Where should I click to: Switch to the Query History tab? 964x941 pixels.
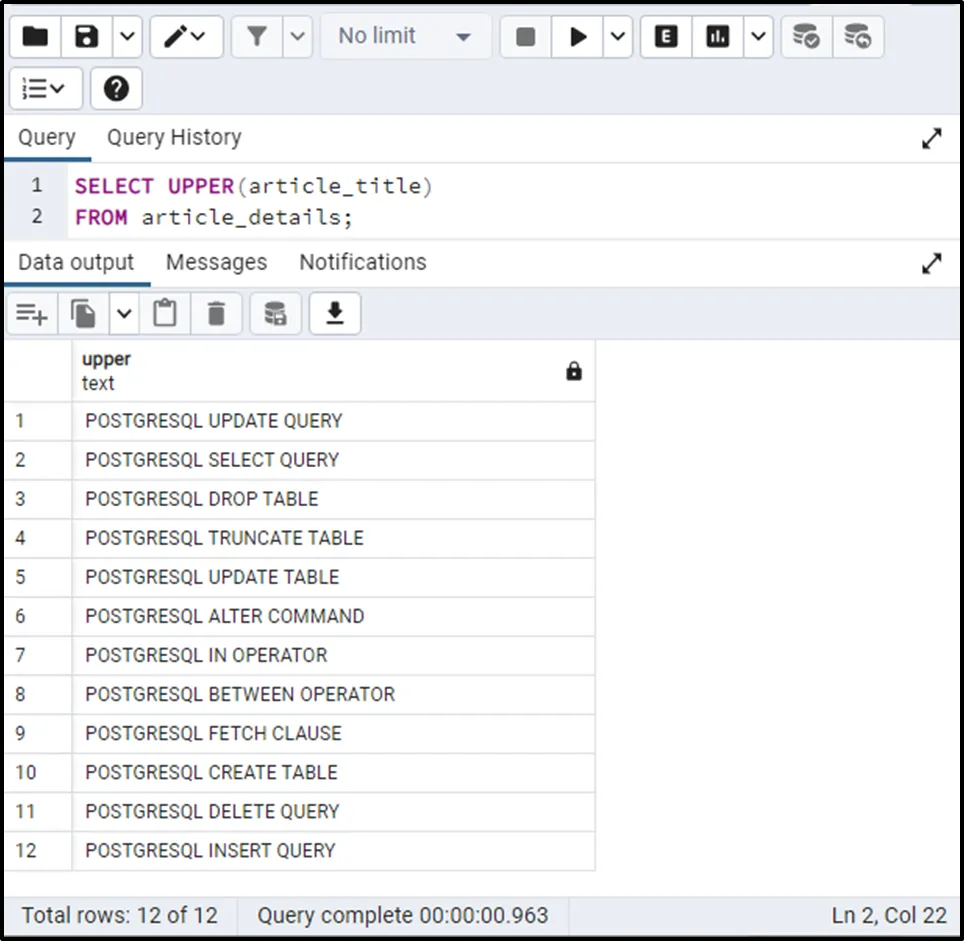(174, 138)
